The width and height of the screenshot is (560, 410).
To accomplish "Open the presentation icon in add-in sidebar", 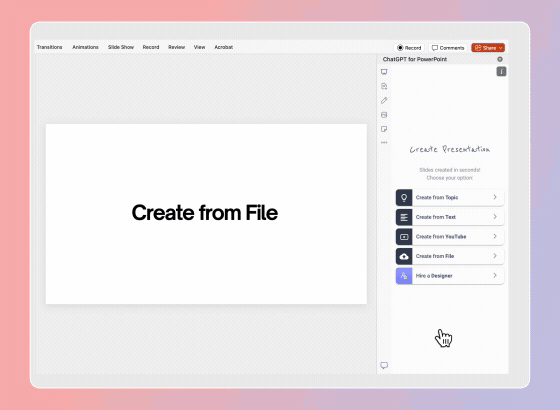I will (x=384, y=72).
